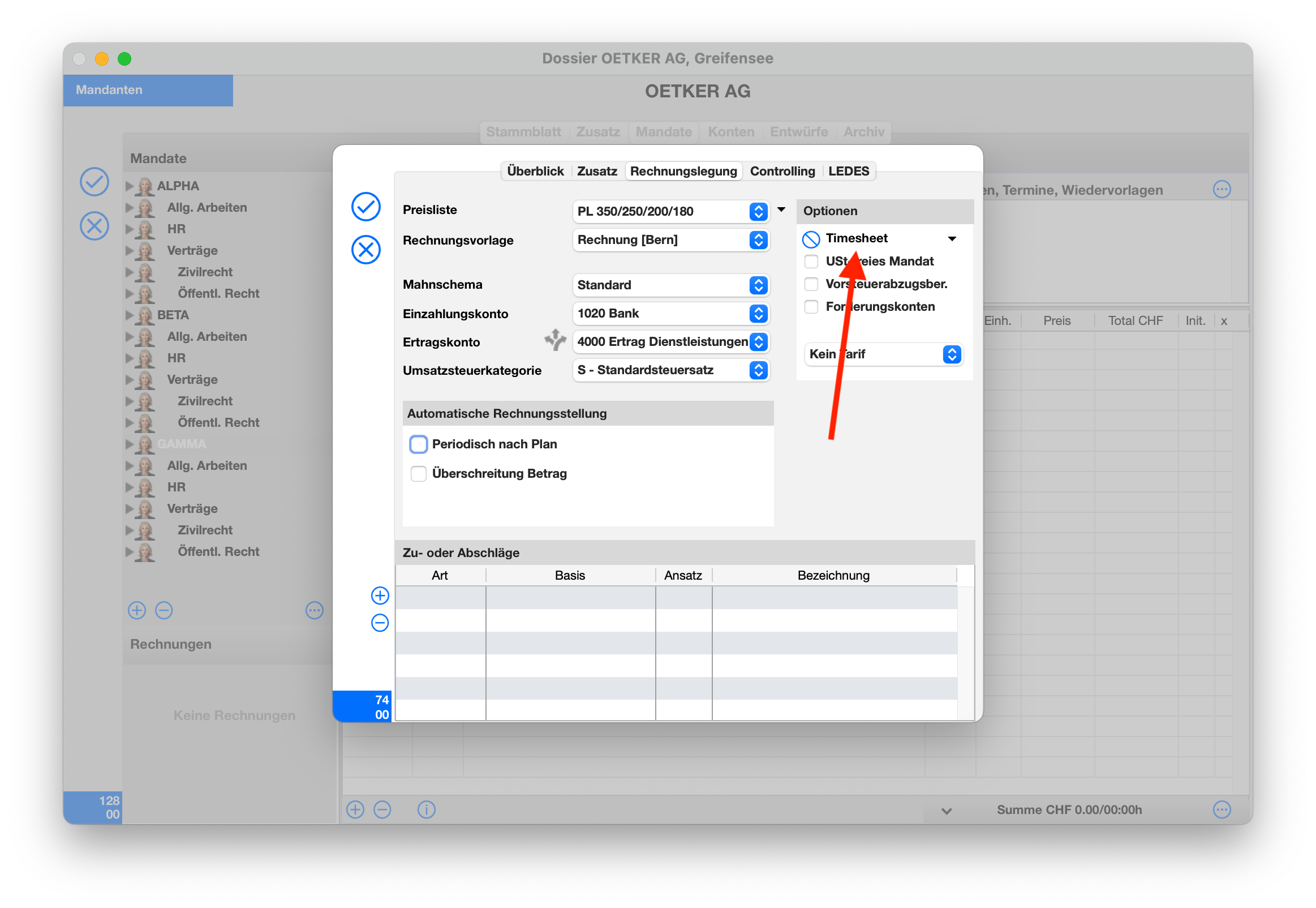
Task: Expand the ALPHA mandate tree node
Action: 130,186
